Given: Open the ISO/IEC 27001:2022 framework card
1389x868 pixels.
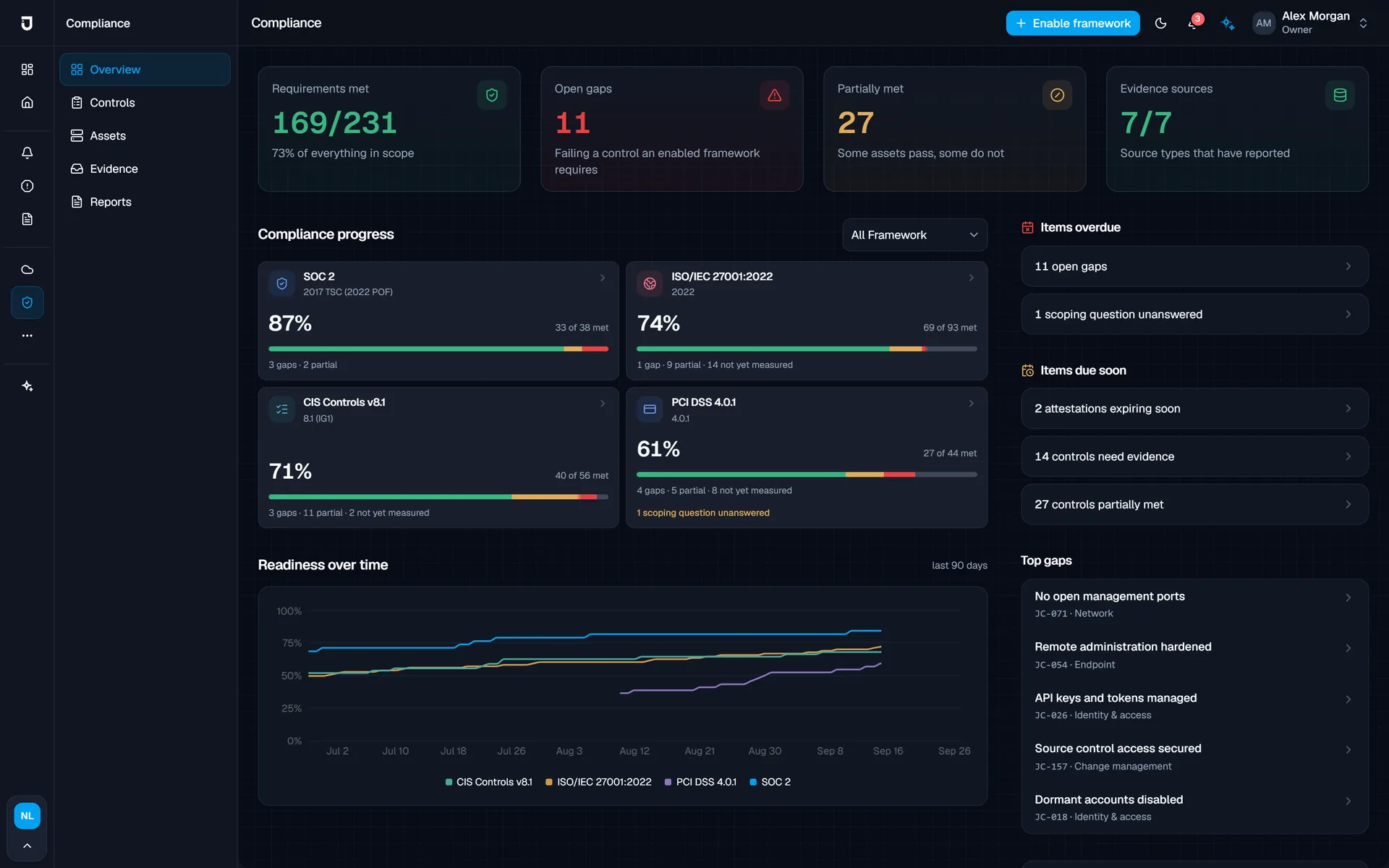Looking at the screenshot, I should pyautogui.click(x=806, y=320).
